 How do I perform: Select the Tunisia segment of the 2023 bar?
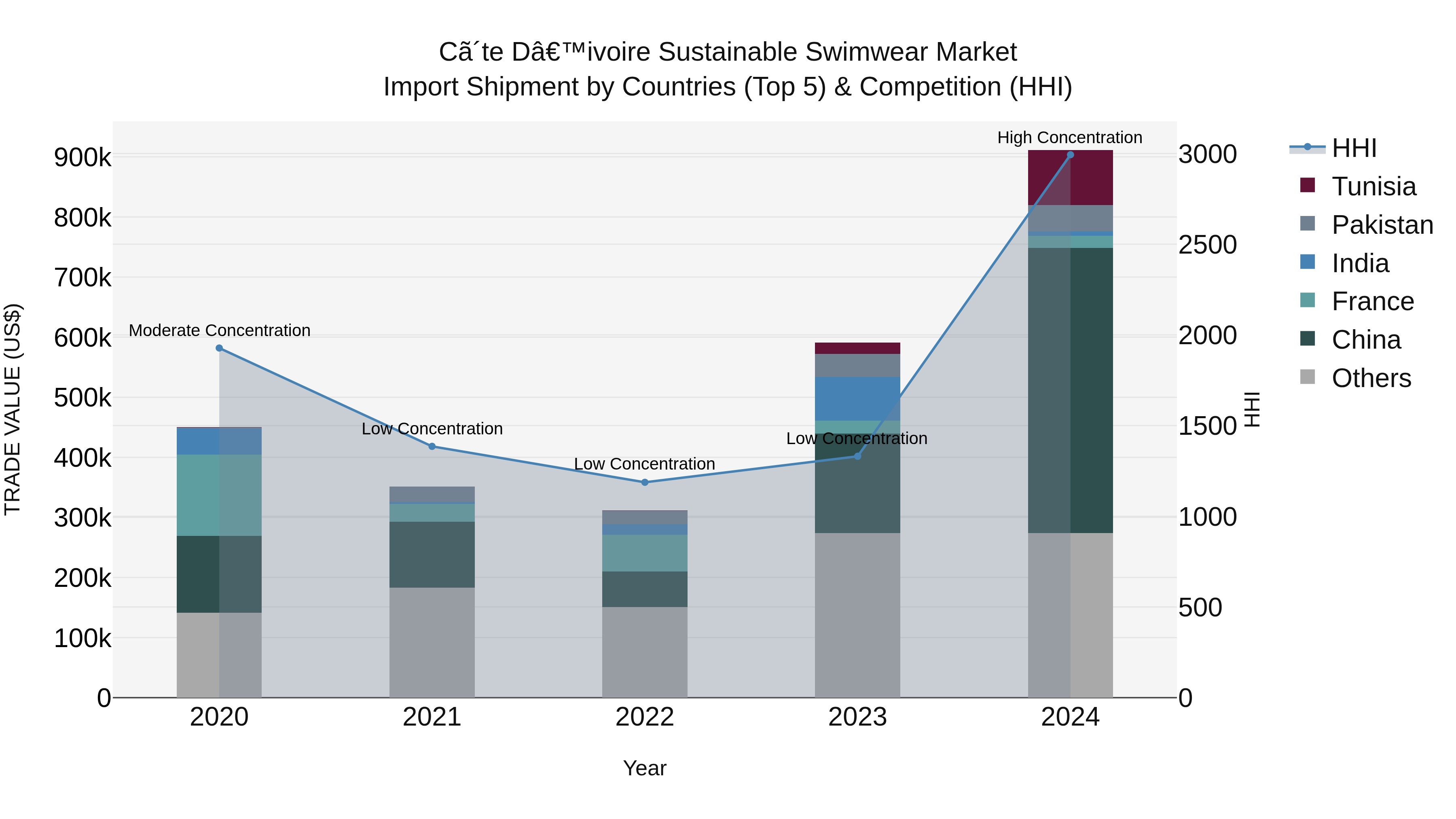pos(857,348)
